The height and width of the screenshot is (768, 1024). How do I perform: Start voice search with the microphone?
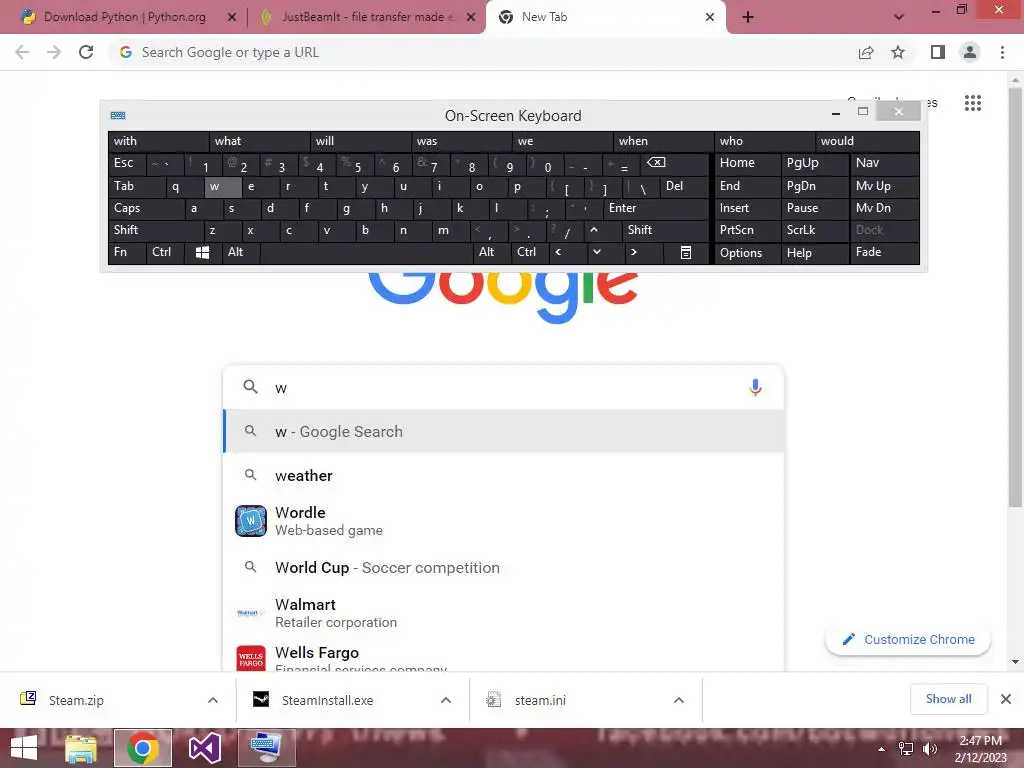click(755, 387)
